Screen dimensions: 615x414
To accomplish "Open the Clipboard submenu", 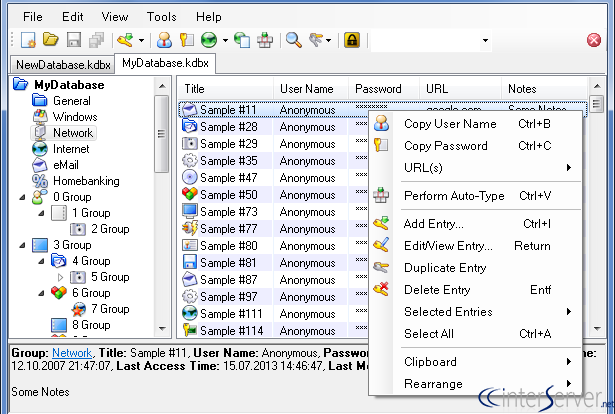I will [475, 362].
